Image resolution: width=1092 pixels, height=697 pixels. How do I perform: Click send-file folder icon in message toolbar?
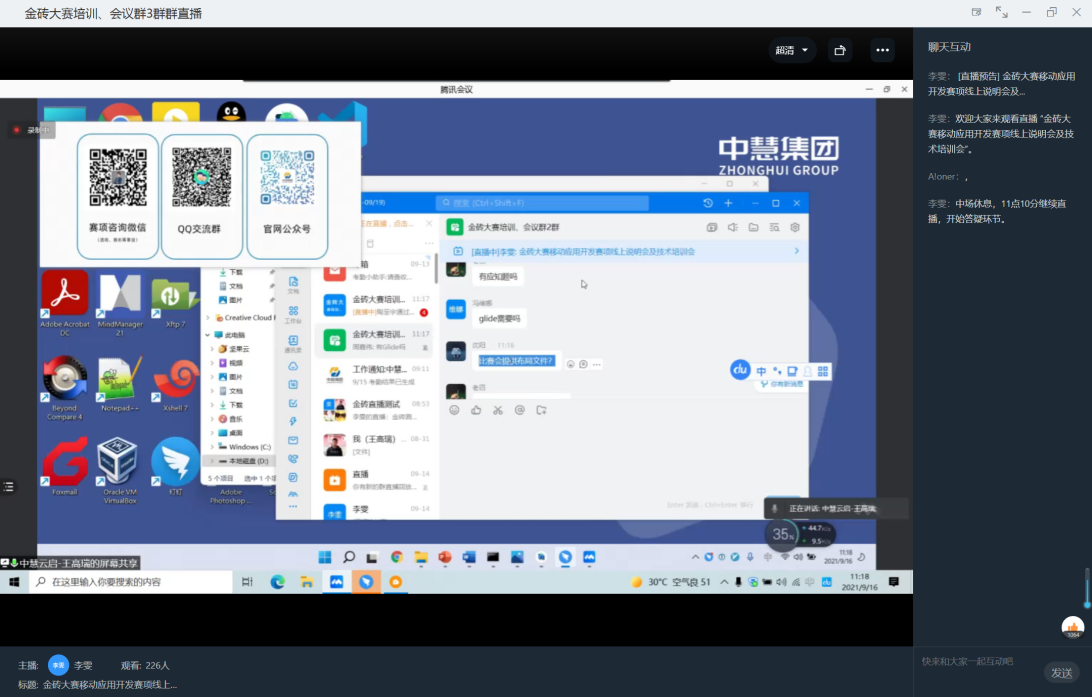541,410
